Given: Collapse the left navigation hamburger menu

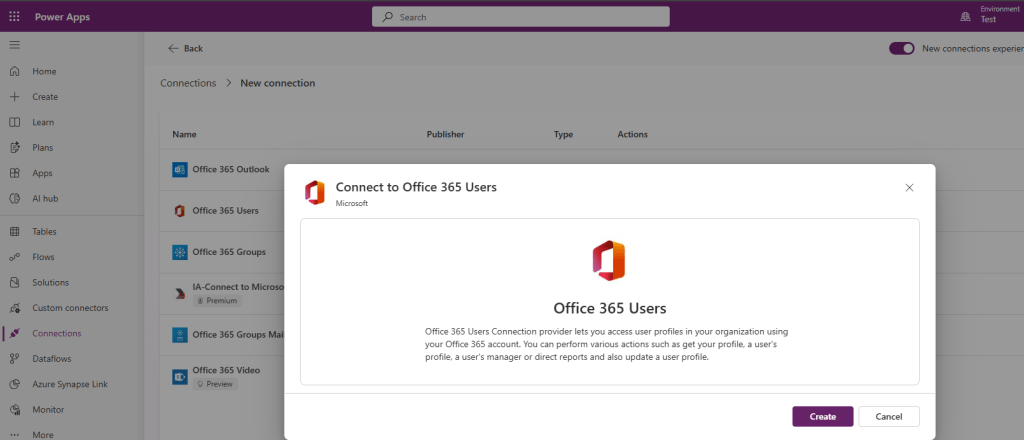Looking at the screenshot, I should (14, 46).
